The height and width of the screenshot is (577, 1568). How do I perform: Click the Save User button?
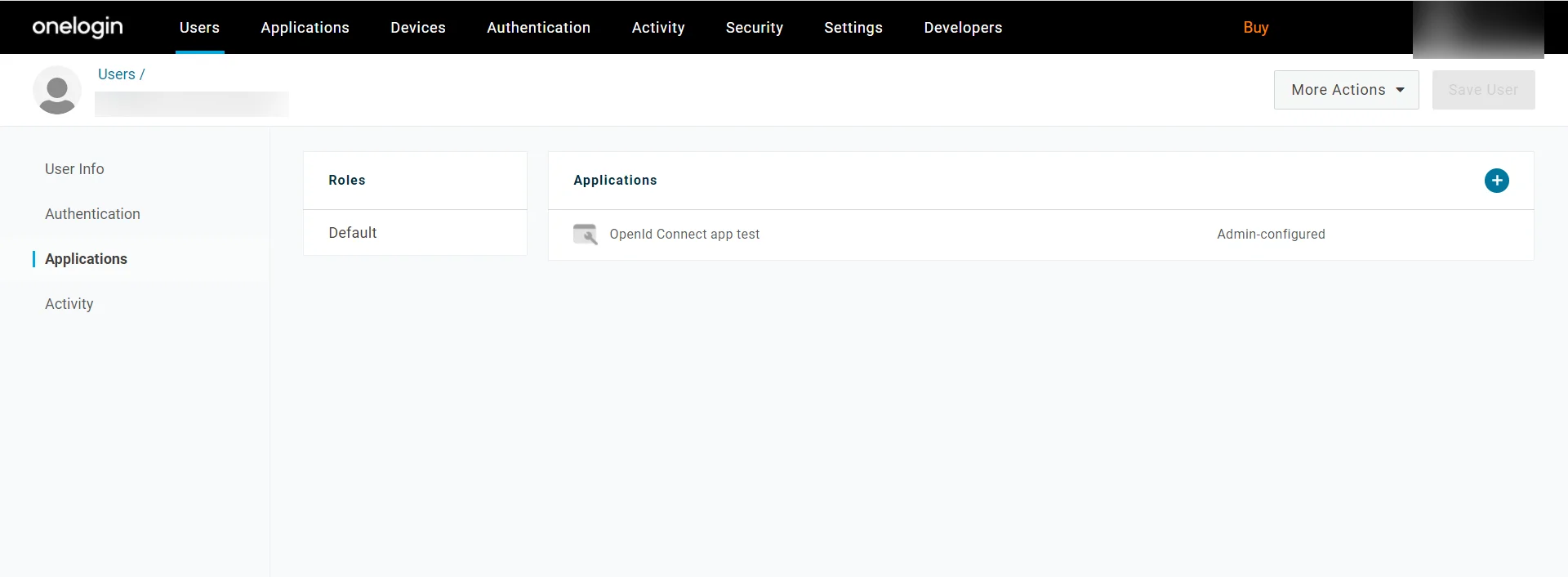tap(1483, 90)
